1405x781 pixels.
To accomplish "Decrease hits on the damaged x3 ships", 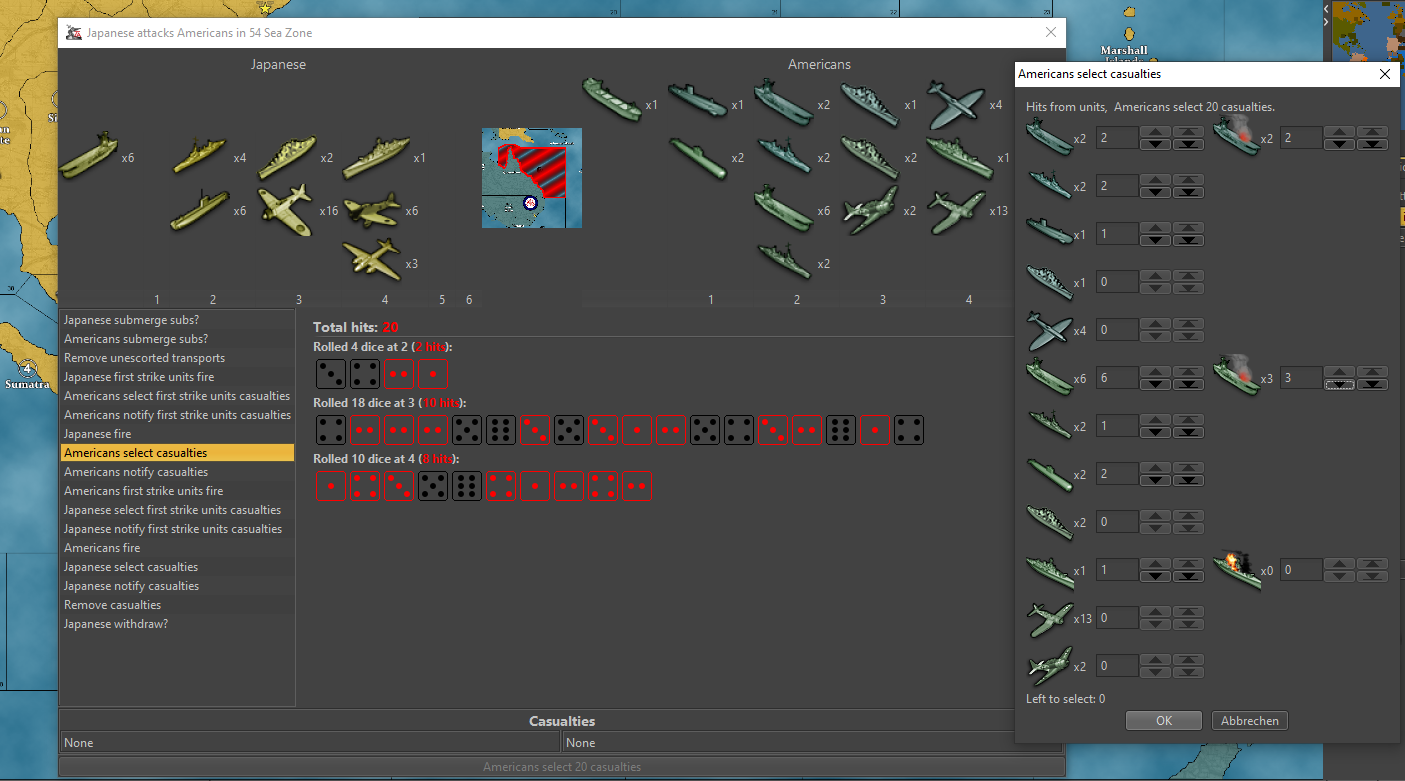I will [1339, 384].
